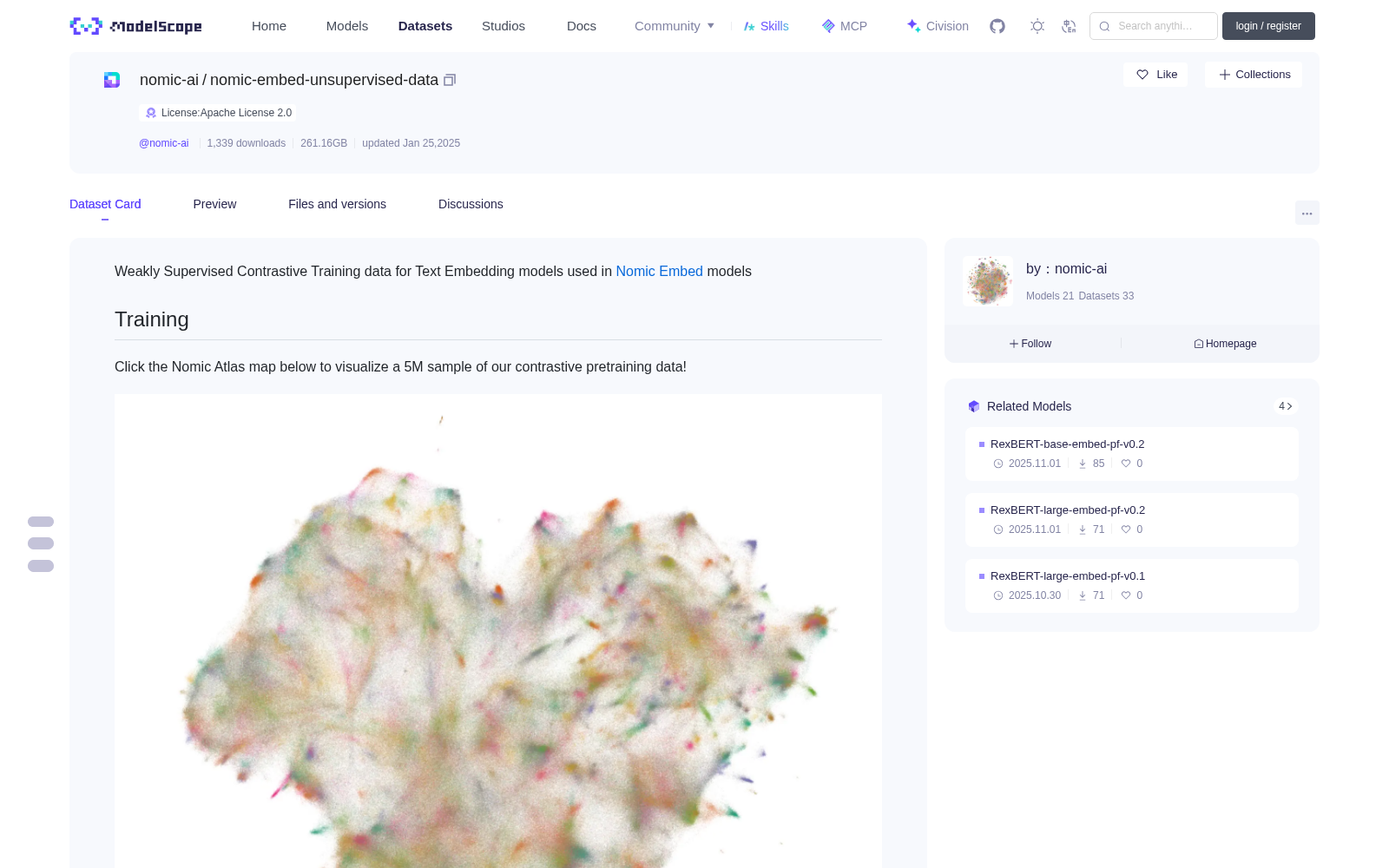Image resolution: width=1389 pixels, height=868 pixels.
Task: Open the @nomic-ai author link
Action: [164, 143]
